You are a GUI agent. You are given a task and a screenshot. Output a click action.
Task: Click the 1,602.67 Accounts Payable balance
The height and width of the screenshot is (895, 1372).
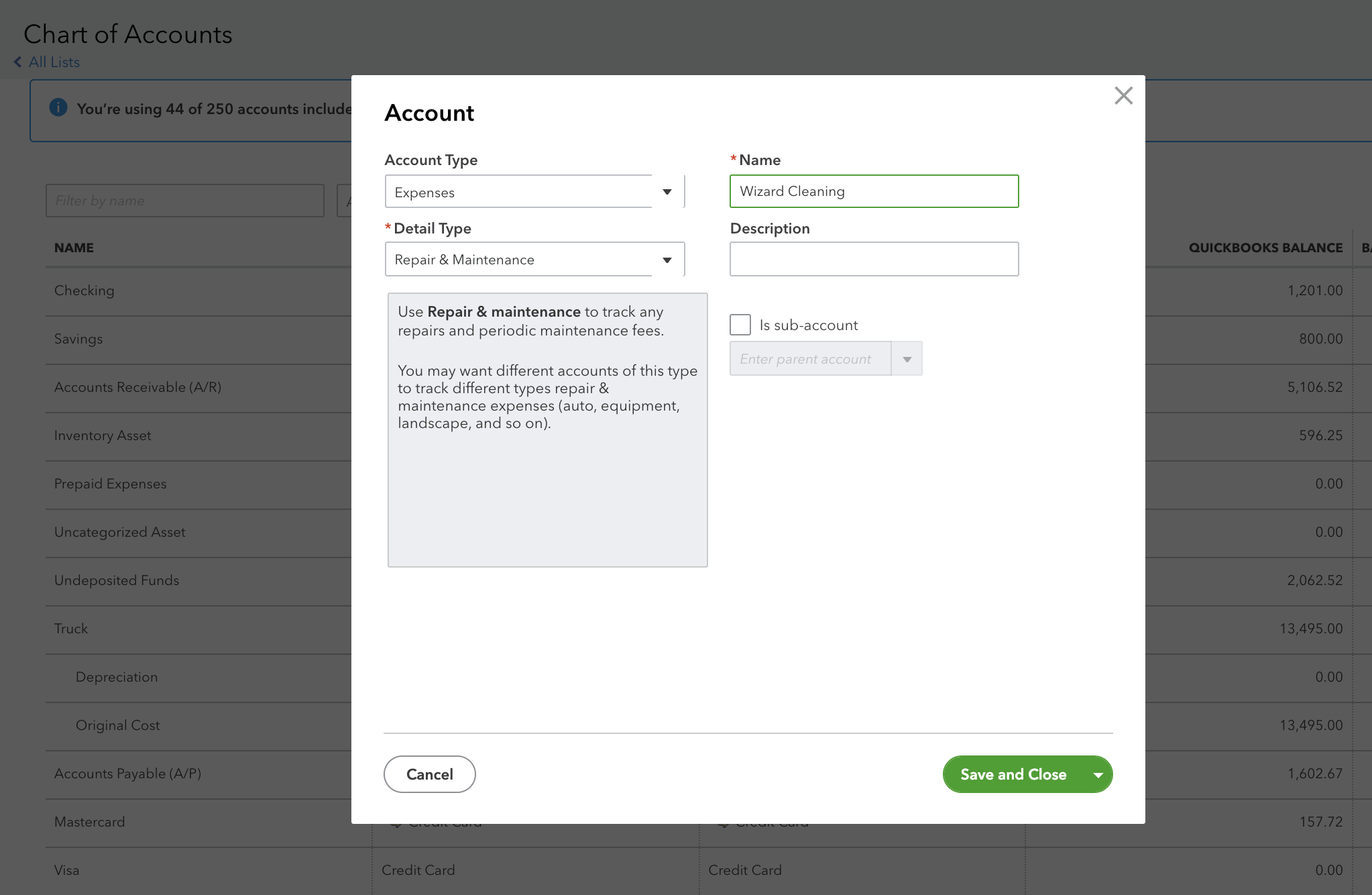[1315, 774]
